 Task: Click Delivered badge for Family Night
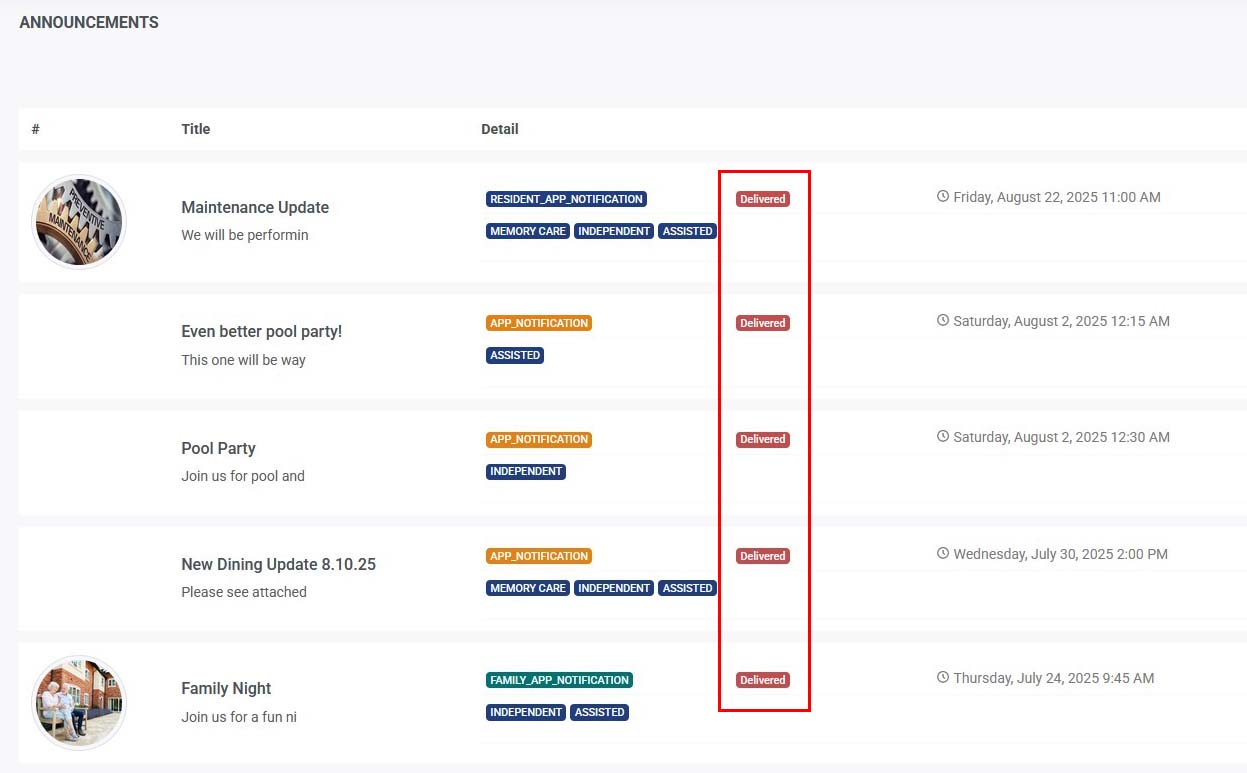tap(763, 680)
